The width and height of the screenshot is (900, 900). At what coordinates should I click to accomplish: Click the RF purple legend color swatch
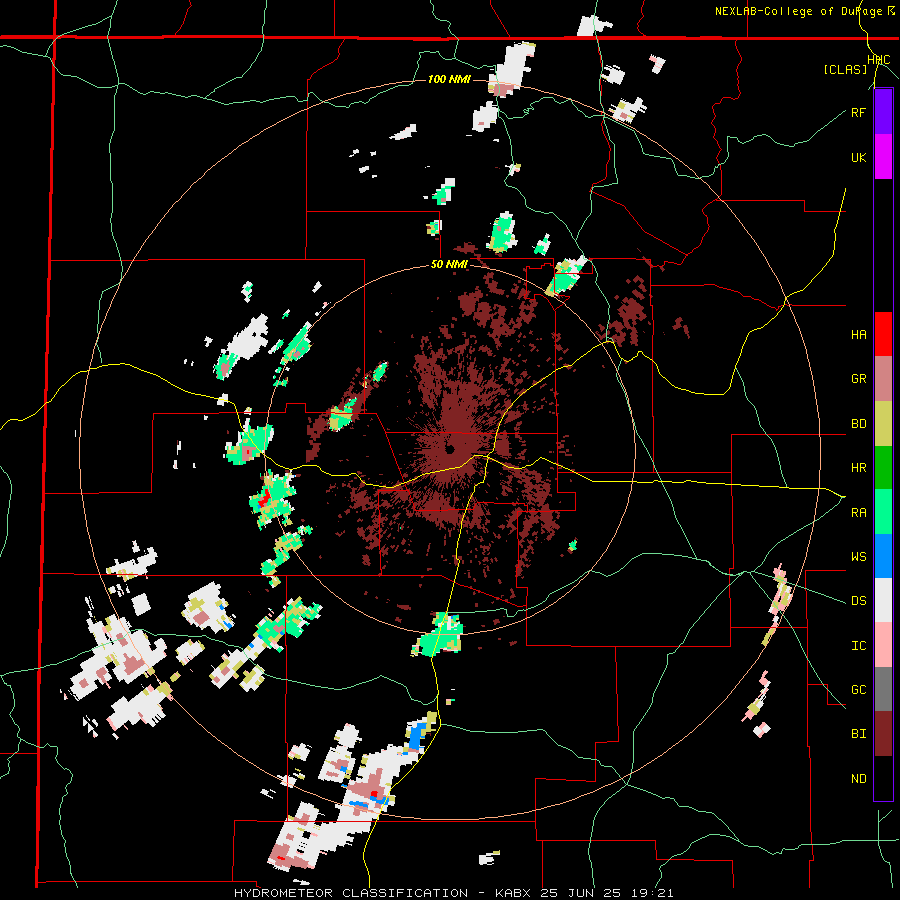883,112
